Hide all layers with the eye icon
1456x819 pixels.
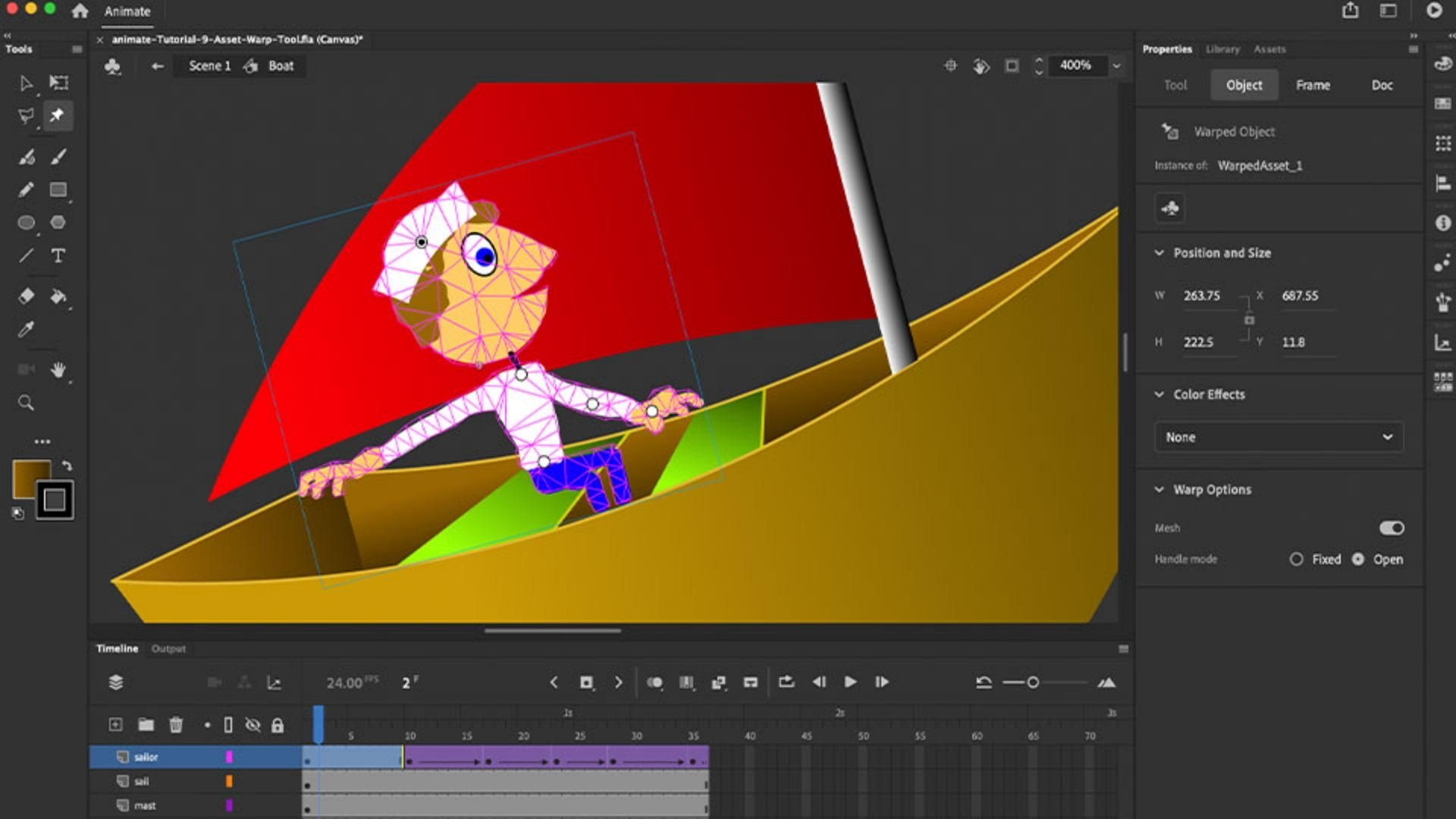pyautogui.click(x=252, y=725)
